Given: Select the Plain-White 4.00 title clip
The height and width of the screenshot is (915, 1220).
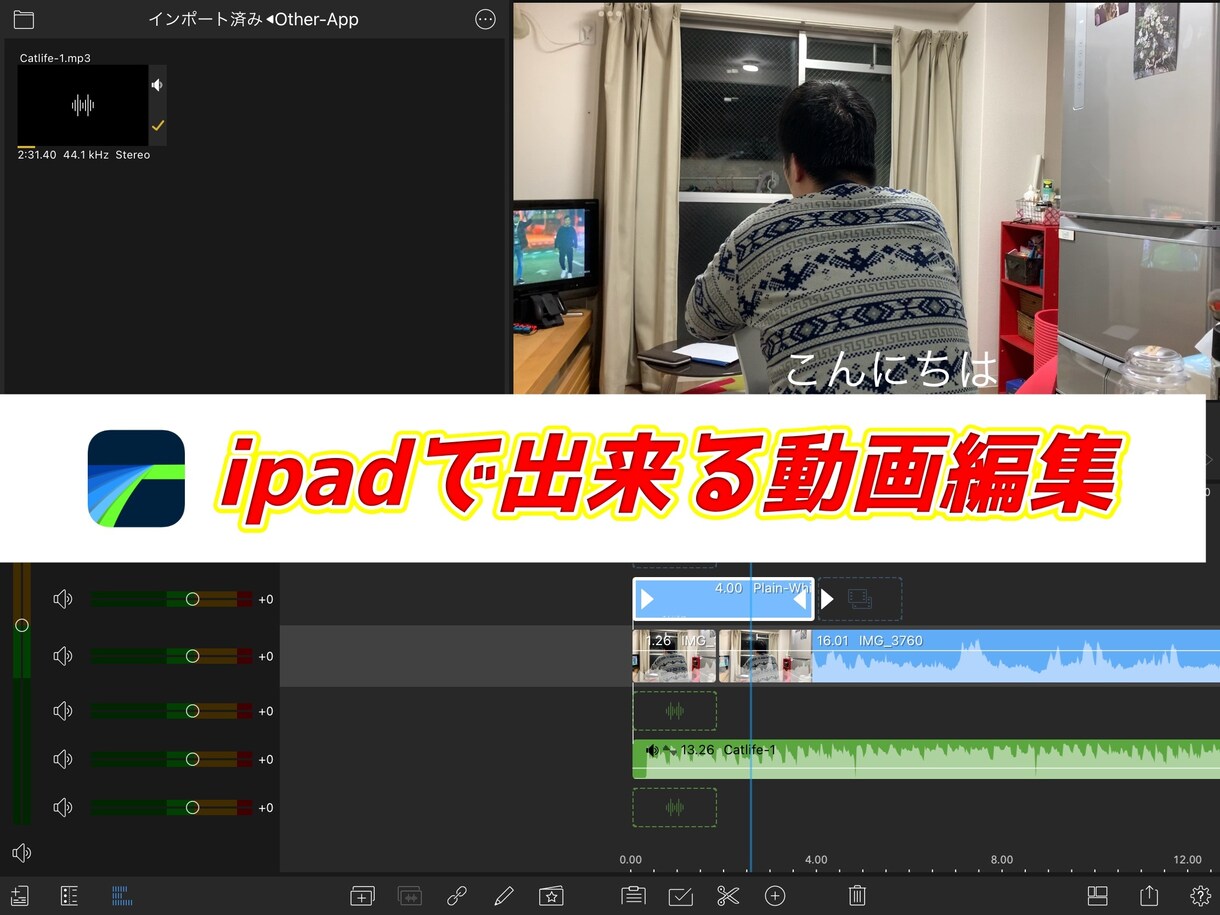Looking at the screenshot, I should pos(723,599).
